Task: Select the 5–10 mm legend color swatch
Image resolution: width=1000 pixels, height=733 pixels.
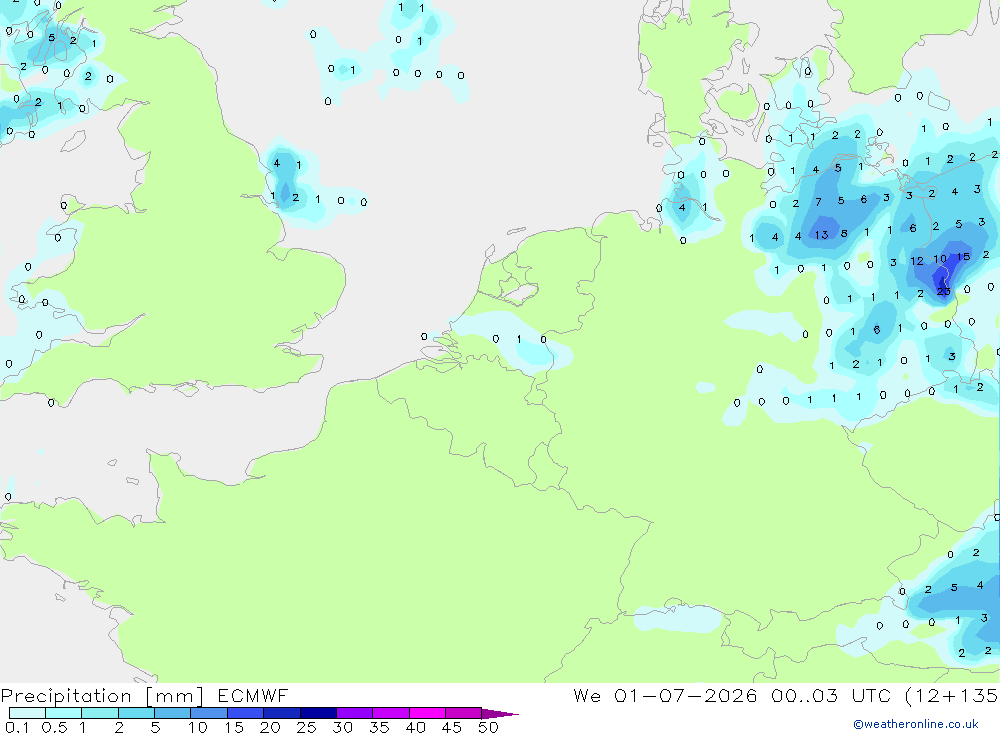Action: tap(173, 713)
